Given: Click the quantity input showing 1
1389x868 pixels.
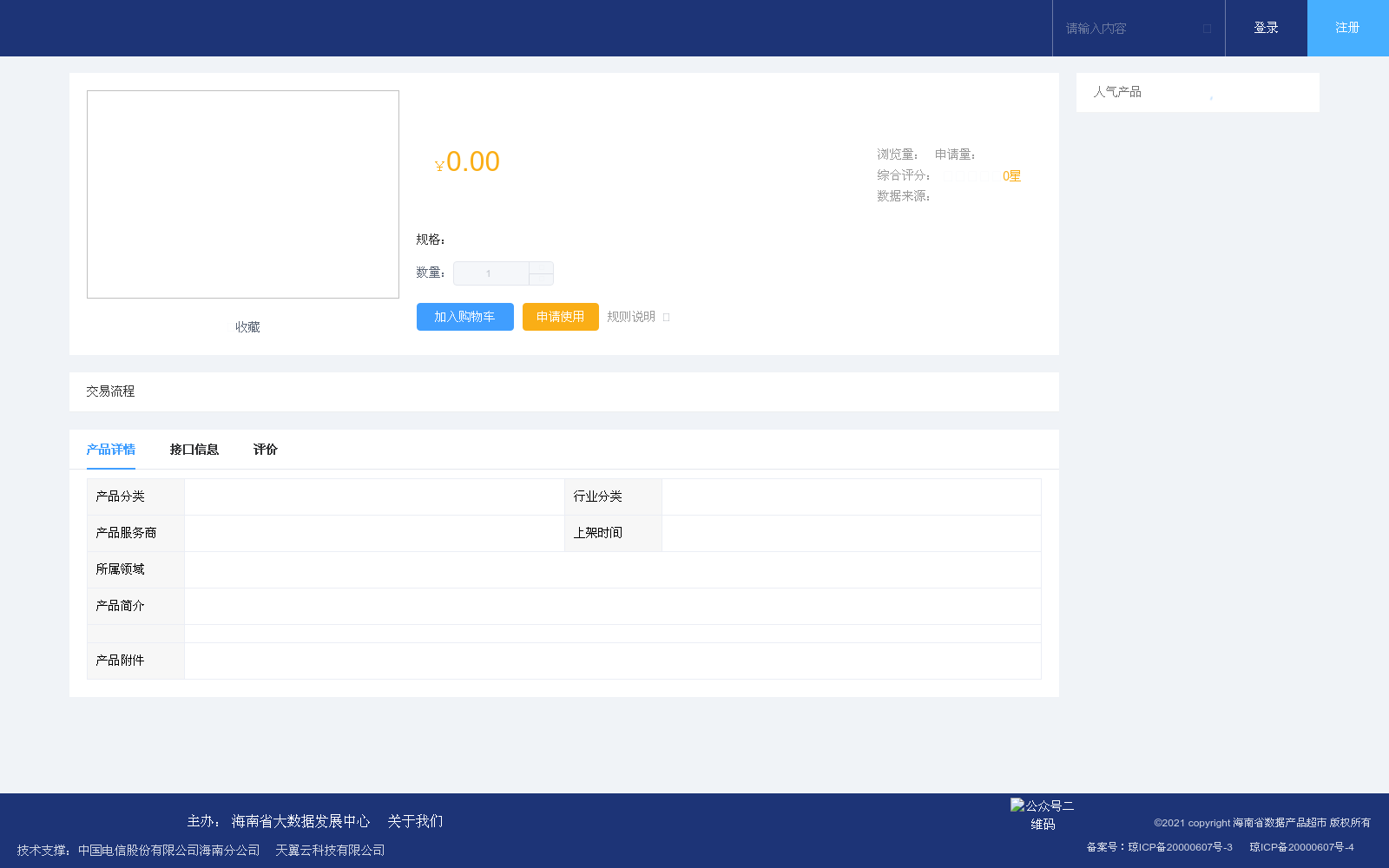Looking at the screenshot, I should click(x=490, y=273).
